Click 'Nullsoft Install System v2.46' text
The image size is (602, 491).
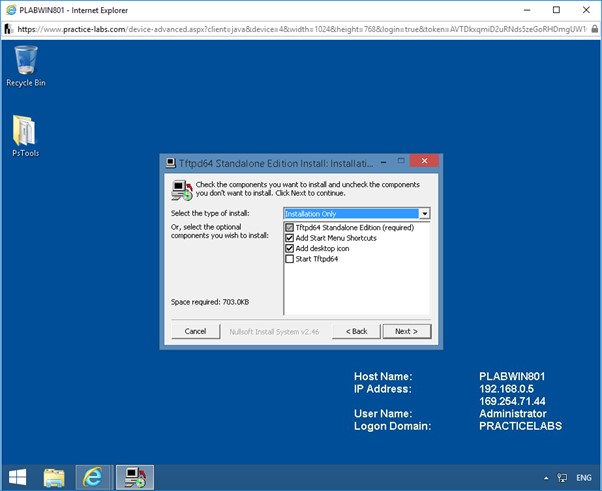[x=274, y=332]
